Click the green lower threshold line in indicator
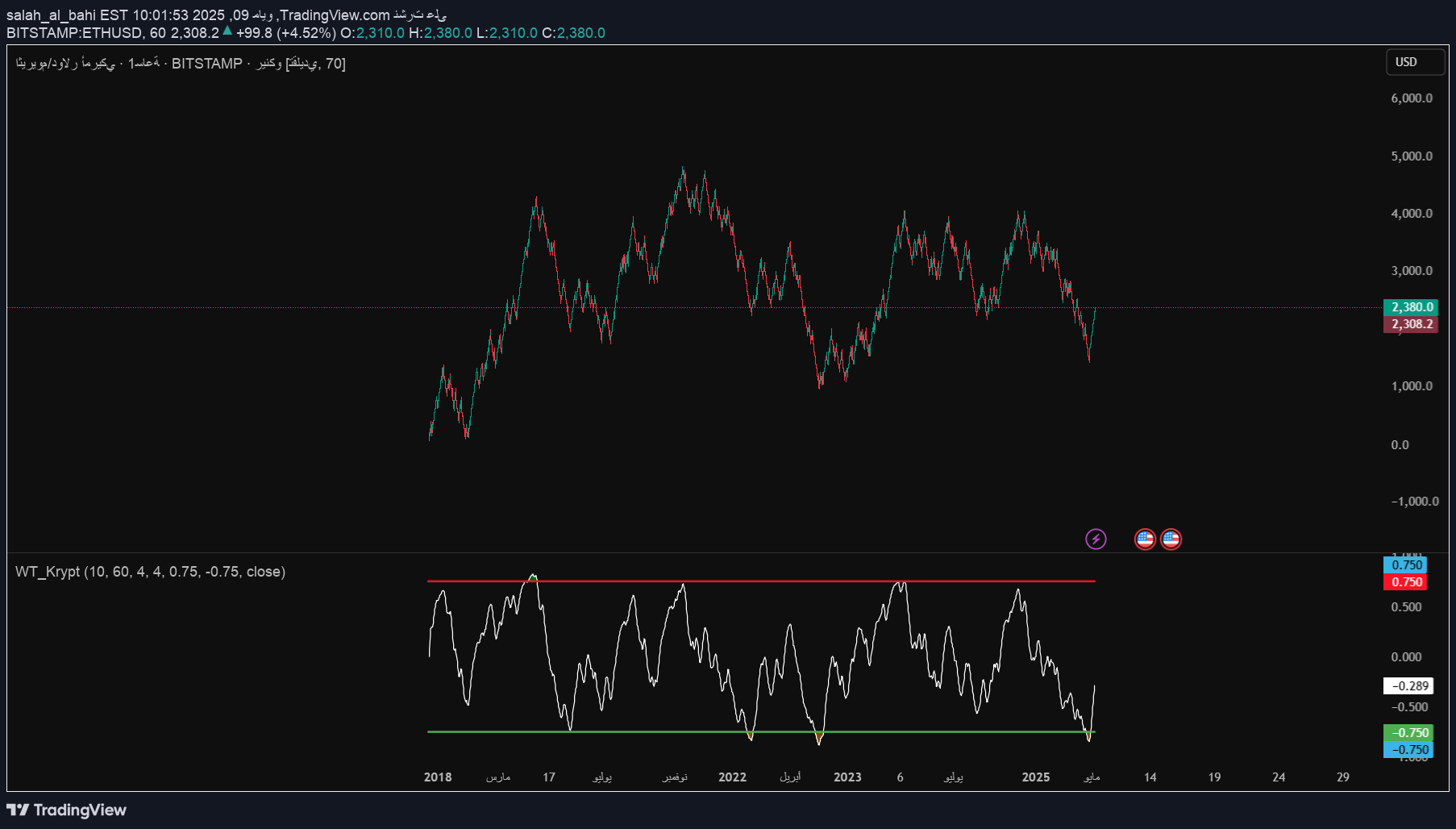Image resolution: width=1456 pixels, height=829 pixels. [761, 731]
